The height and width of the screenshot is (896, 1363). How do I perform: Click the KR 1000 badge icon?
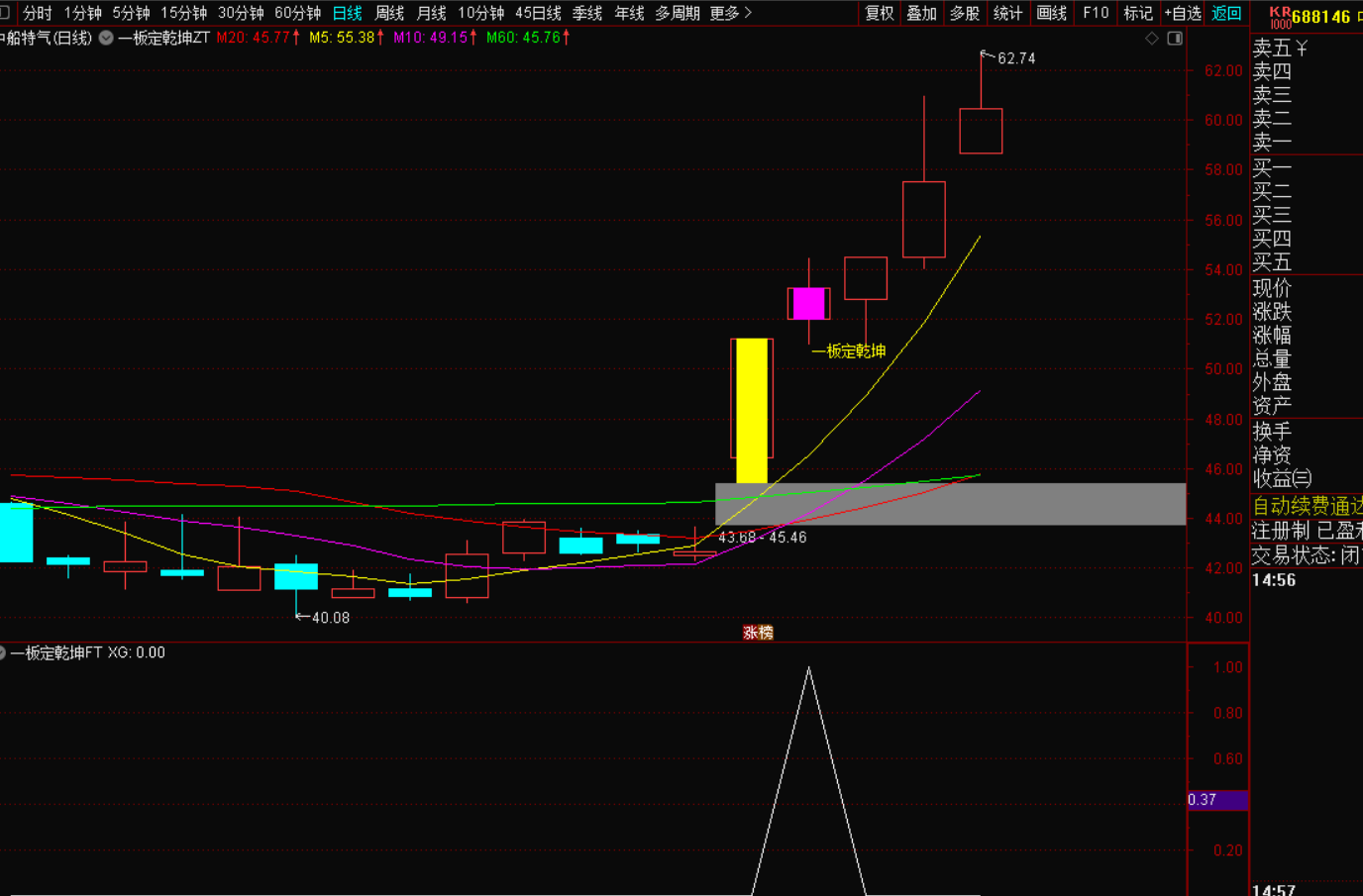click(x=1280, y=17)
